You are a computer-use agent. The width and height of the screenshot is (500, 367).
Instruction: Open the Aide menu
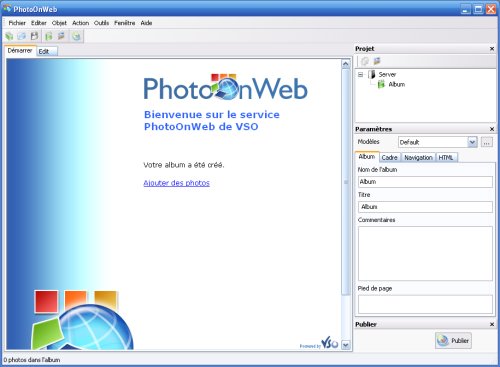pos(146,23)
